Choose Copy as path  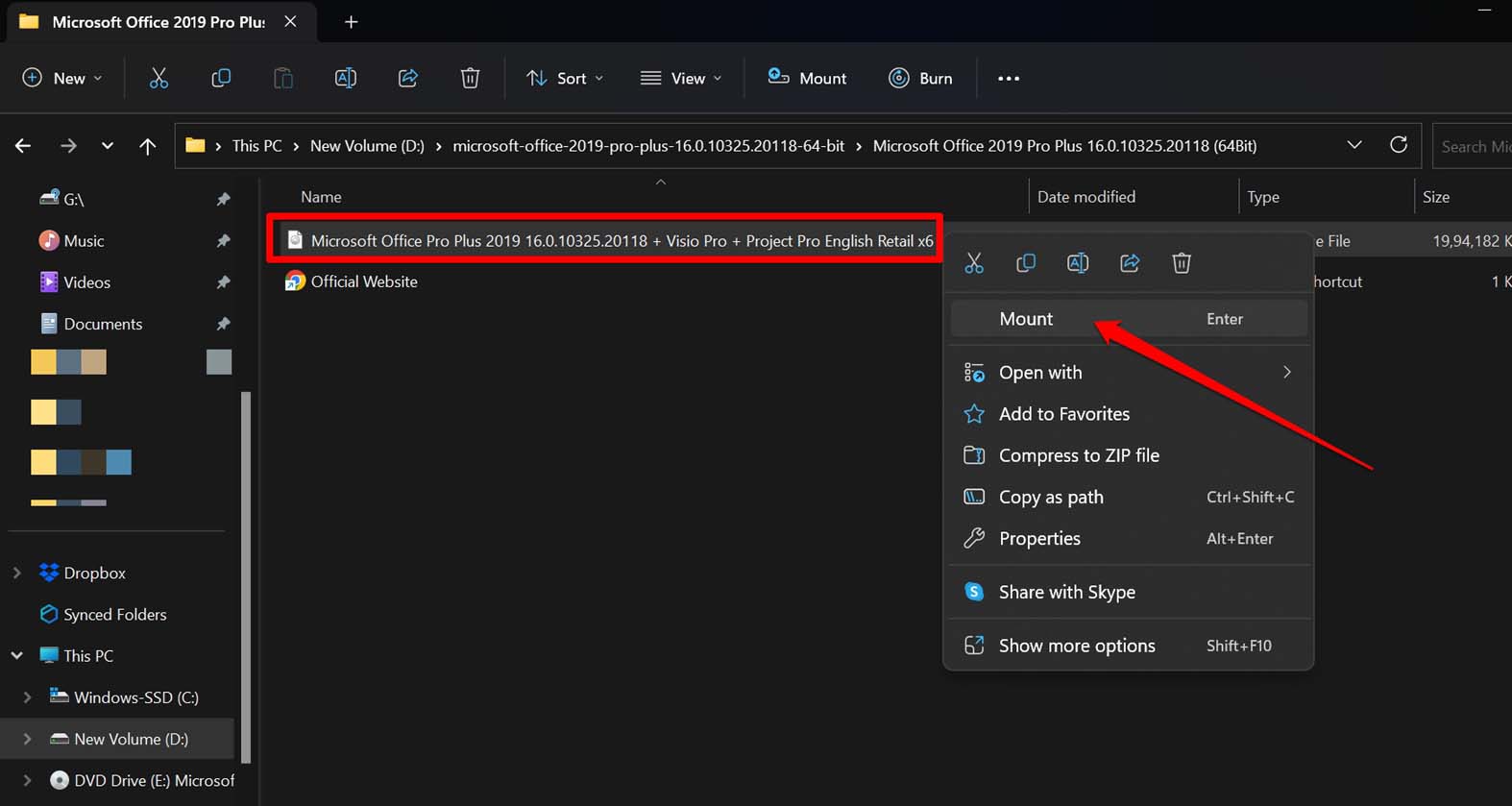(x=1129, y=497)
